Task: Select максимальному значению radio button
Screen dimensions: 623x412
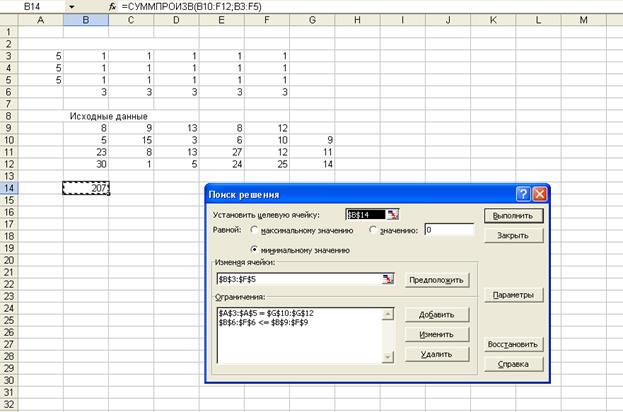Action: 254,230
